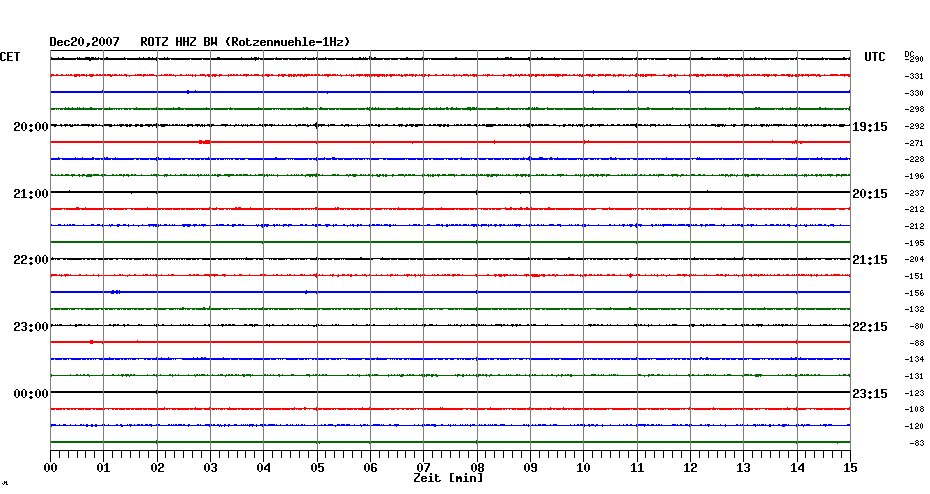Click the station title ROTZ HHZ BW (Rotzenmuehle-1Hz)
Viewport: 930px width, 494px height.
(x=245, y=42)
